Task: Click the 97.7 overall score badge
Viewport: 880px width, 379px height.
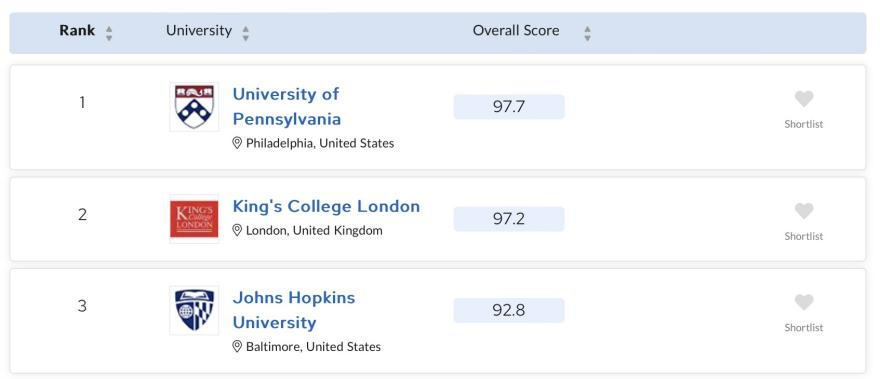Action: 509,107
